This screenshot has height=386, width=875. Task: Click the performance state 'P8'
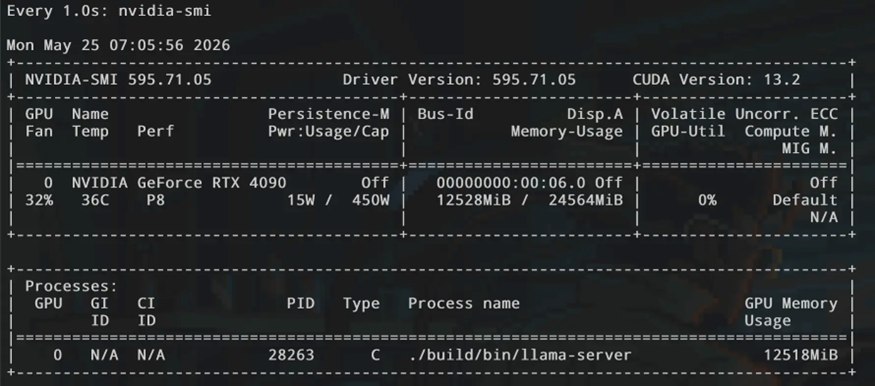[156, 200]
